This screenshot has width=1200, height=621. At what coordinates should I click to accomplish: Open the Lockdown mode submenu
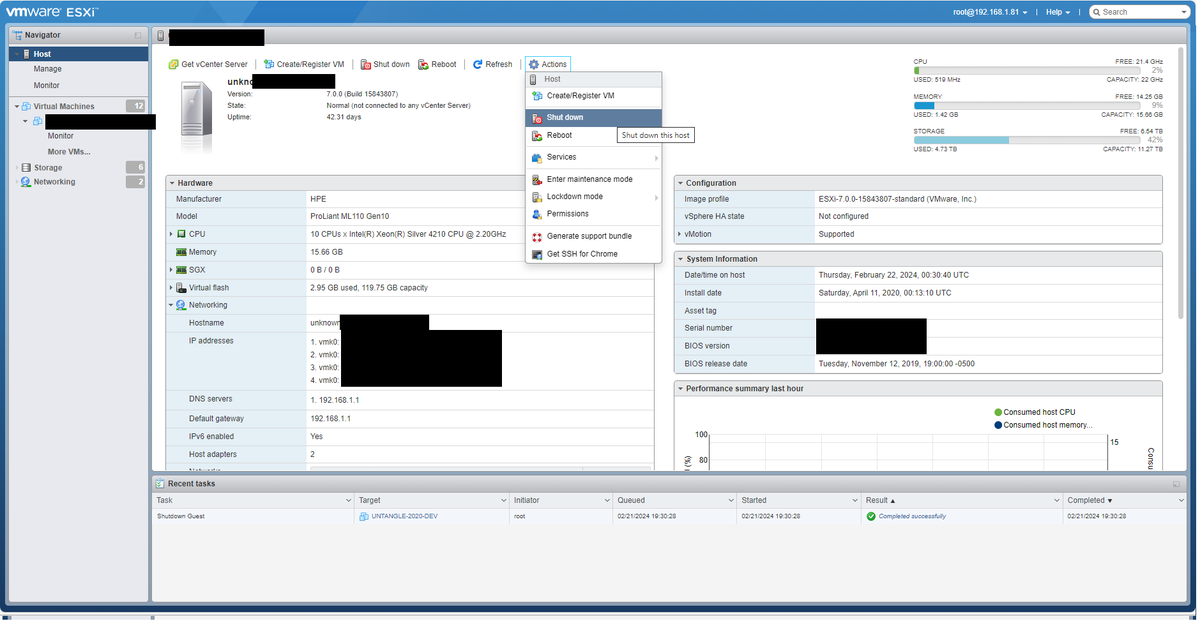pos(593,197)
